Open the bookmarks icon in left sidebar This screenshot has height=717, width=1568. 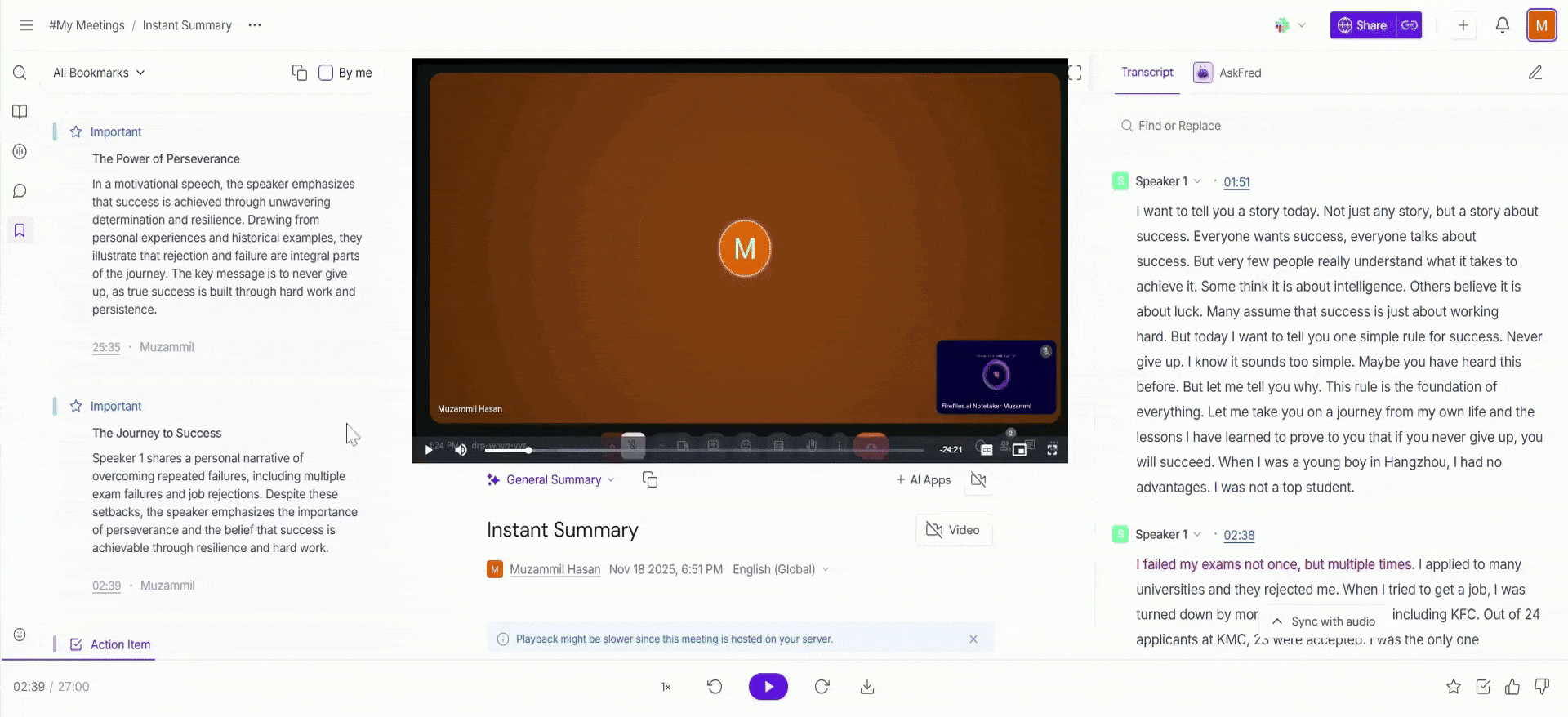20,230
